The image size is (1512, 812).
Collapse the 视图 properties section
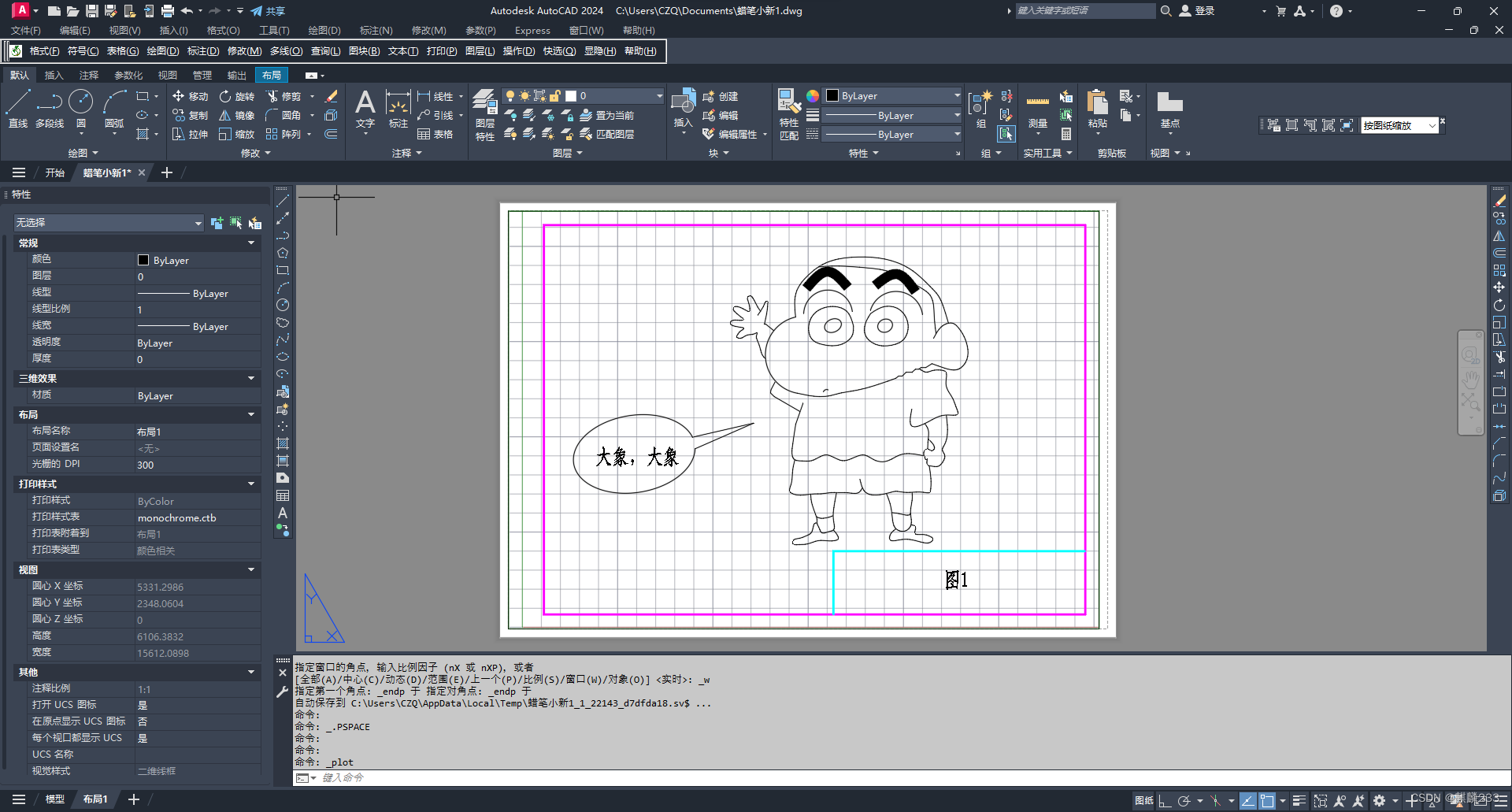pyautogui.click(x=251, y=569)
